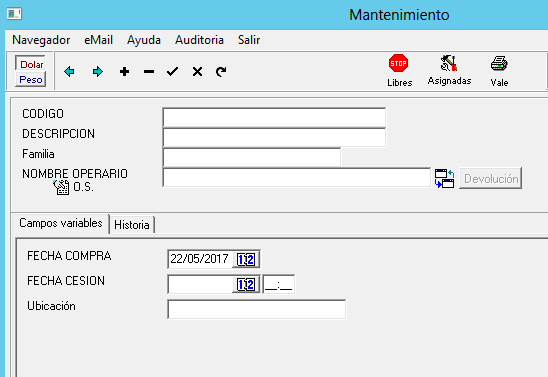Image resolution: width=548 pixels, height=377 pixels.
Task: Print Vale with printer icon
Action: pos(499,64)
